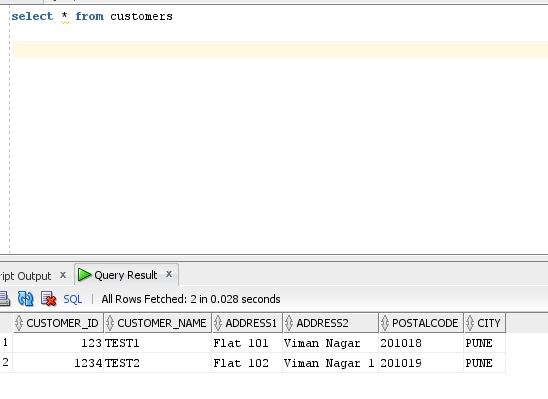Click the refresh query results icon

[26, 299]
